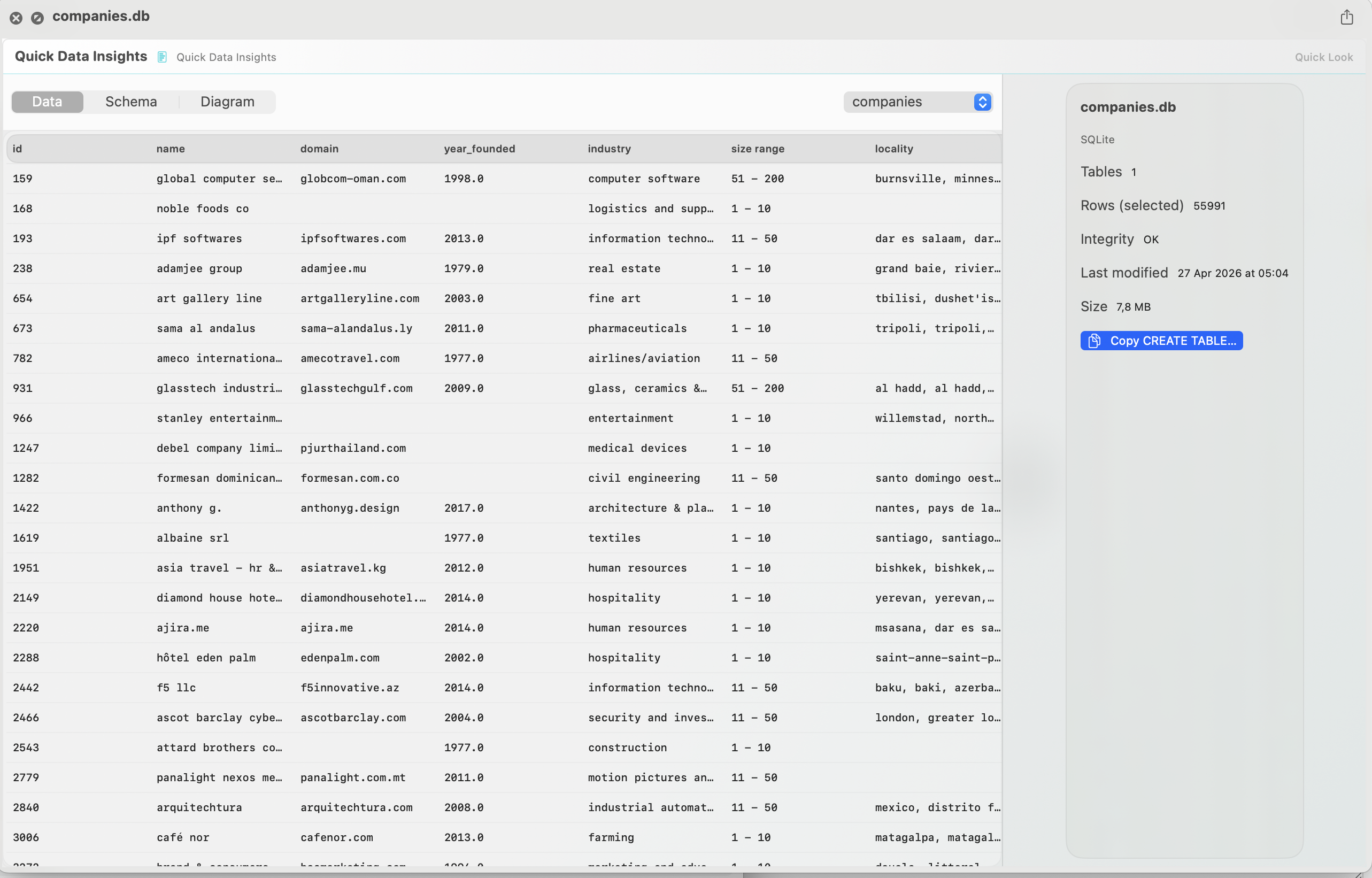Click the year_founded column header
Image resolution: width=1372 pixels, height=878 pixels.
[480, 149]
